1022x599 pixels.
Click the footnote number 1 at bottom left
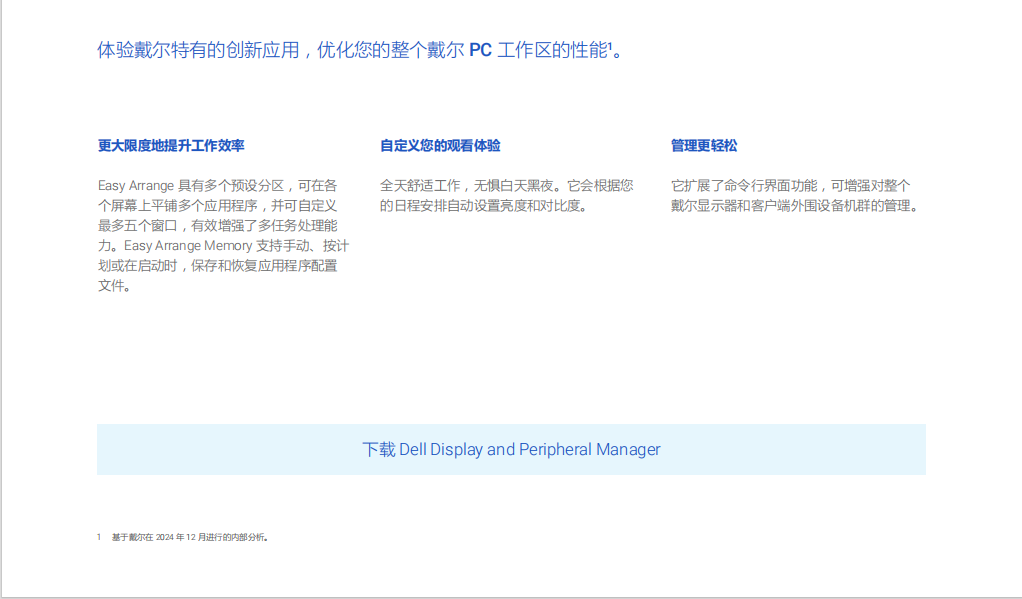click(99, 538)
